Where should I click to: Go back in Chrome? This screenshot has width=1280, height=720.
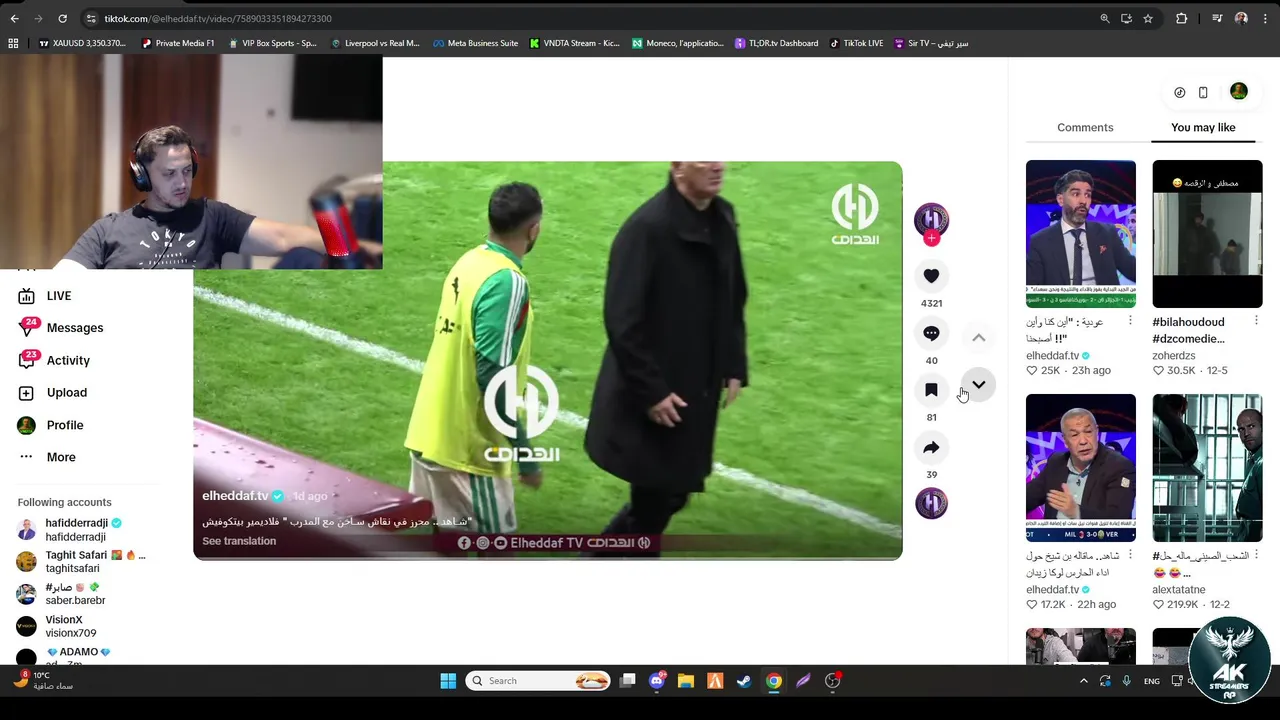click(x=14, y=18)
